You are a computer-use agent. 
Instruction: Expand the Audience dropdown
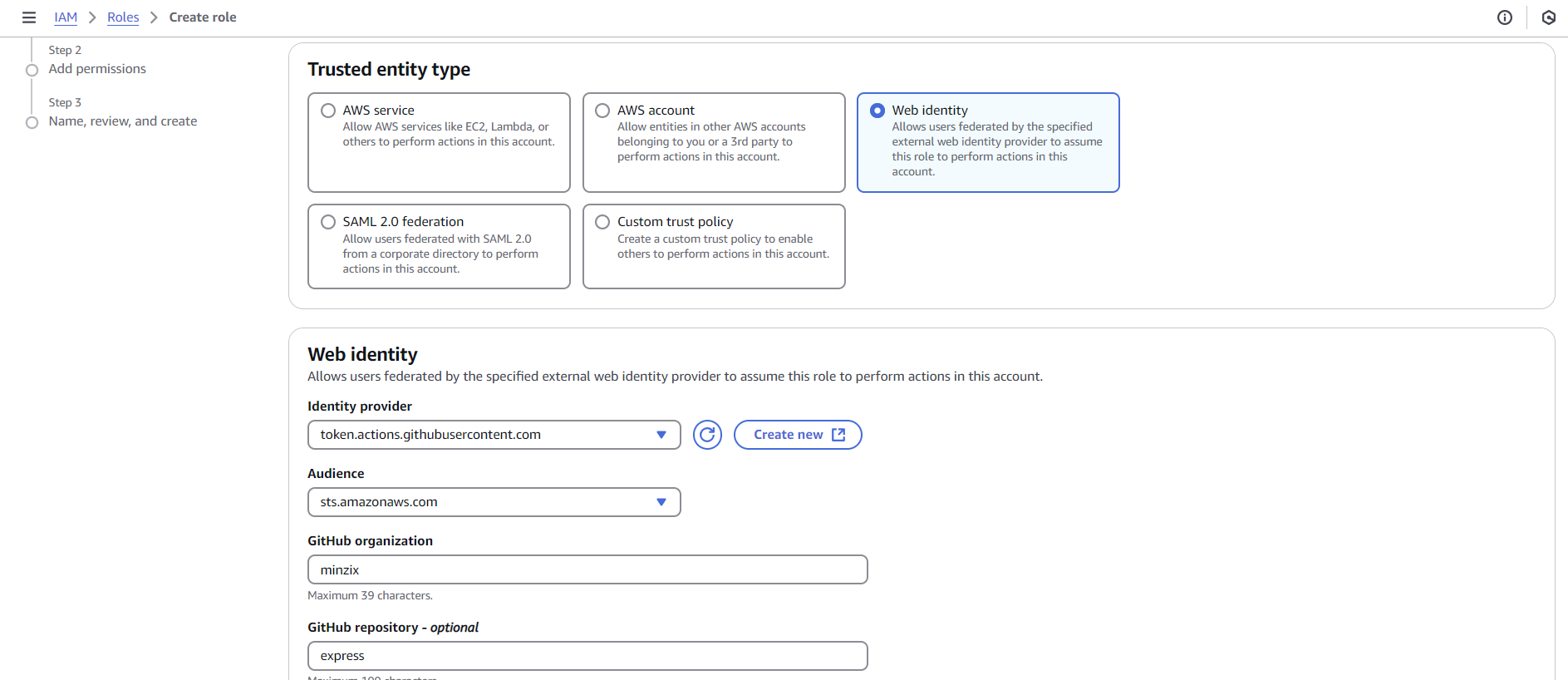coord(494,502)
